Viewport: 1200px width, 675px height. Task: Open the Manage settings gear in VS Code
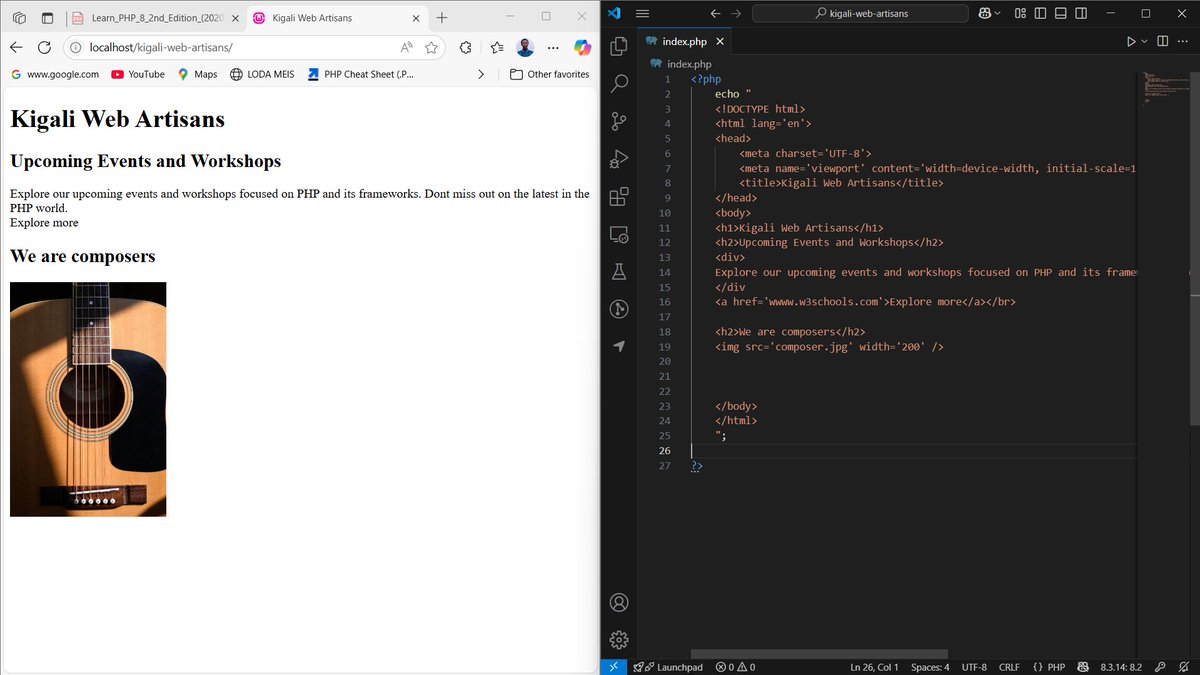618,639
